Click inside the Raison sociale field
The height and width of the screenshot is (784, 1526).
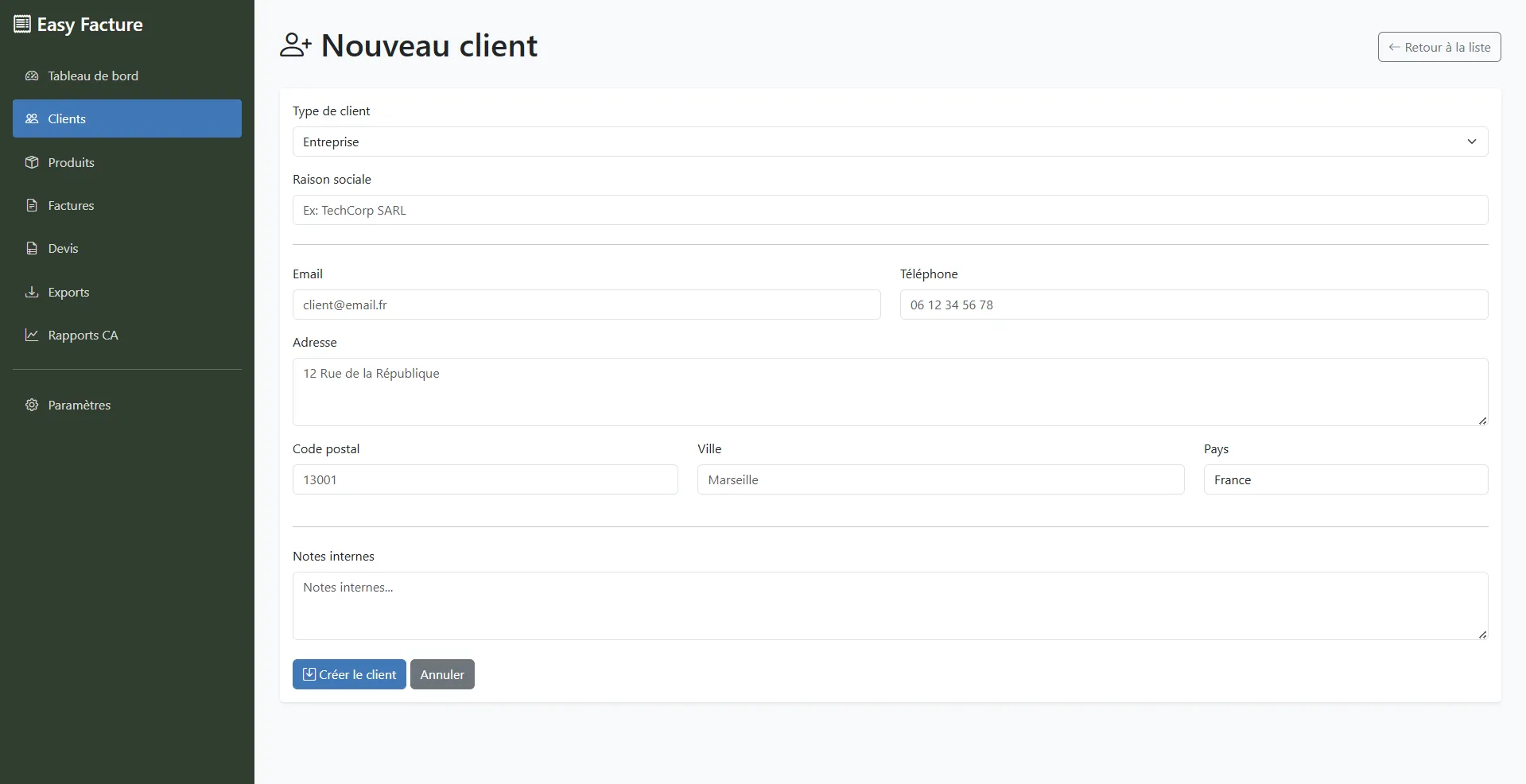(x=889, y=210)
